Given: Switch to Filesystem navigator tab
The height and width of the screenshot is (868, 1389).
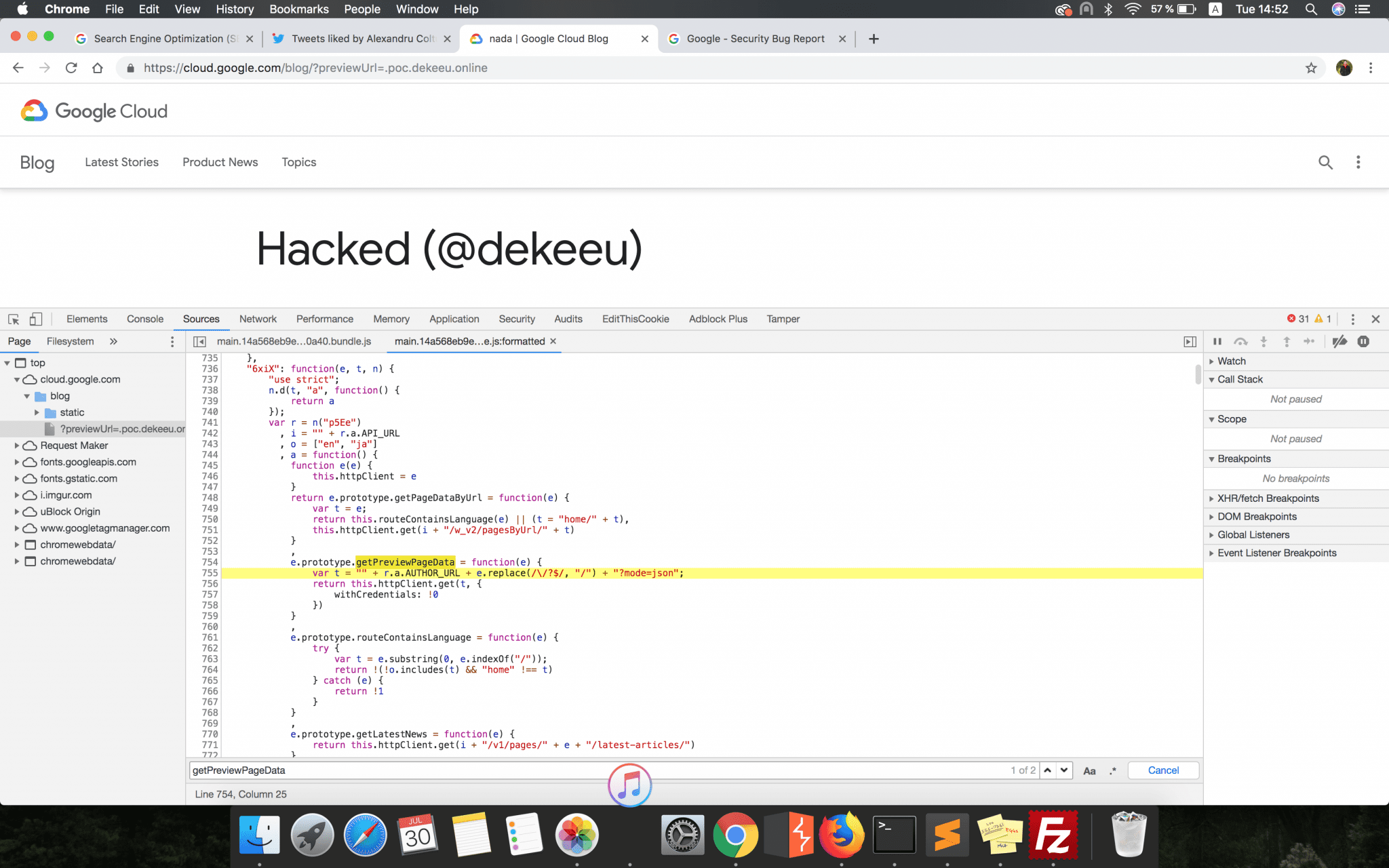Looking at the screenshot, I should pos(70,341).
